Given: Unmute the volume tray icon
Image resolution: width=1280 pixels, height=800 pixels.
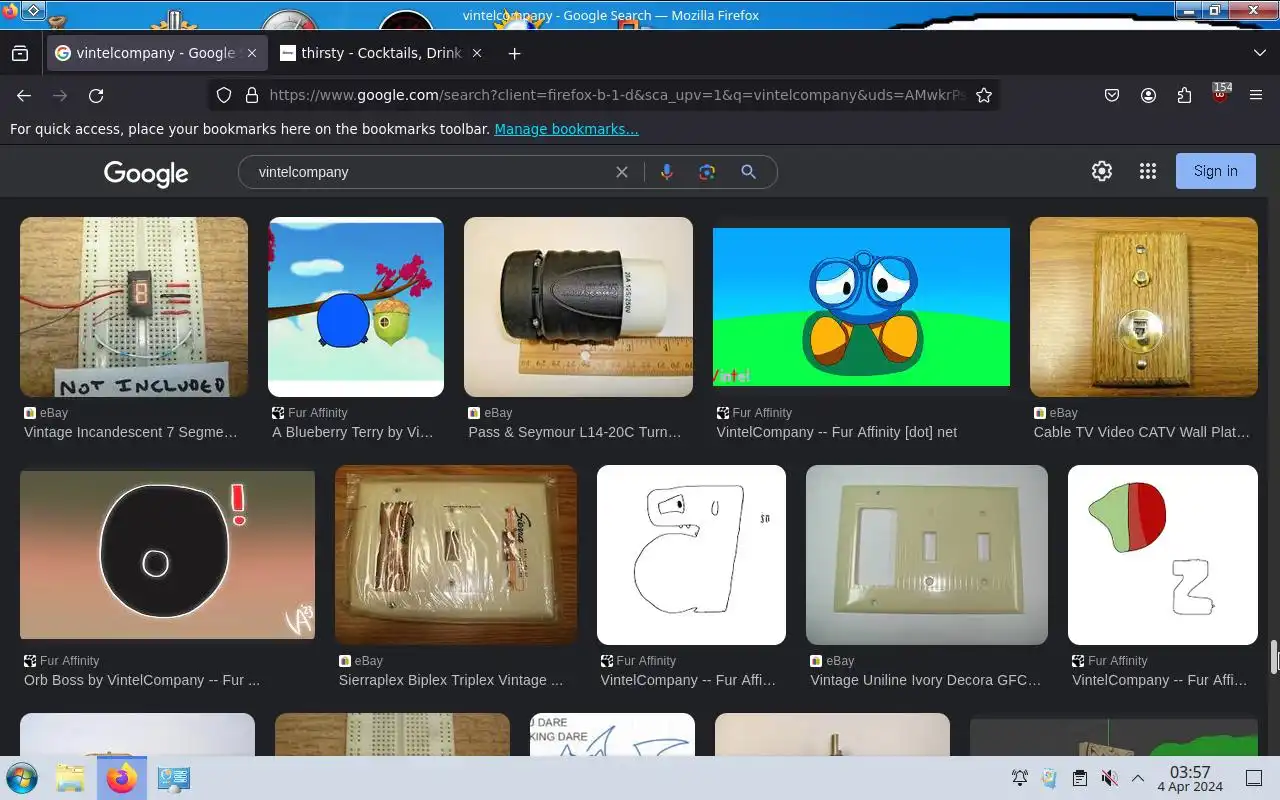Looking at the screenshot, I should click(x=1109, y=778).
